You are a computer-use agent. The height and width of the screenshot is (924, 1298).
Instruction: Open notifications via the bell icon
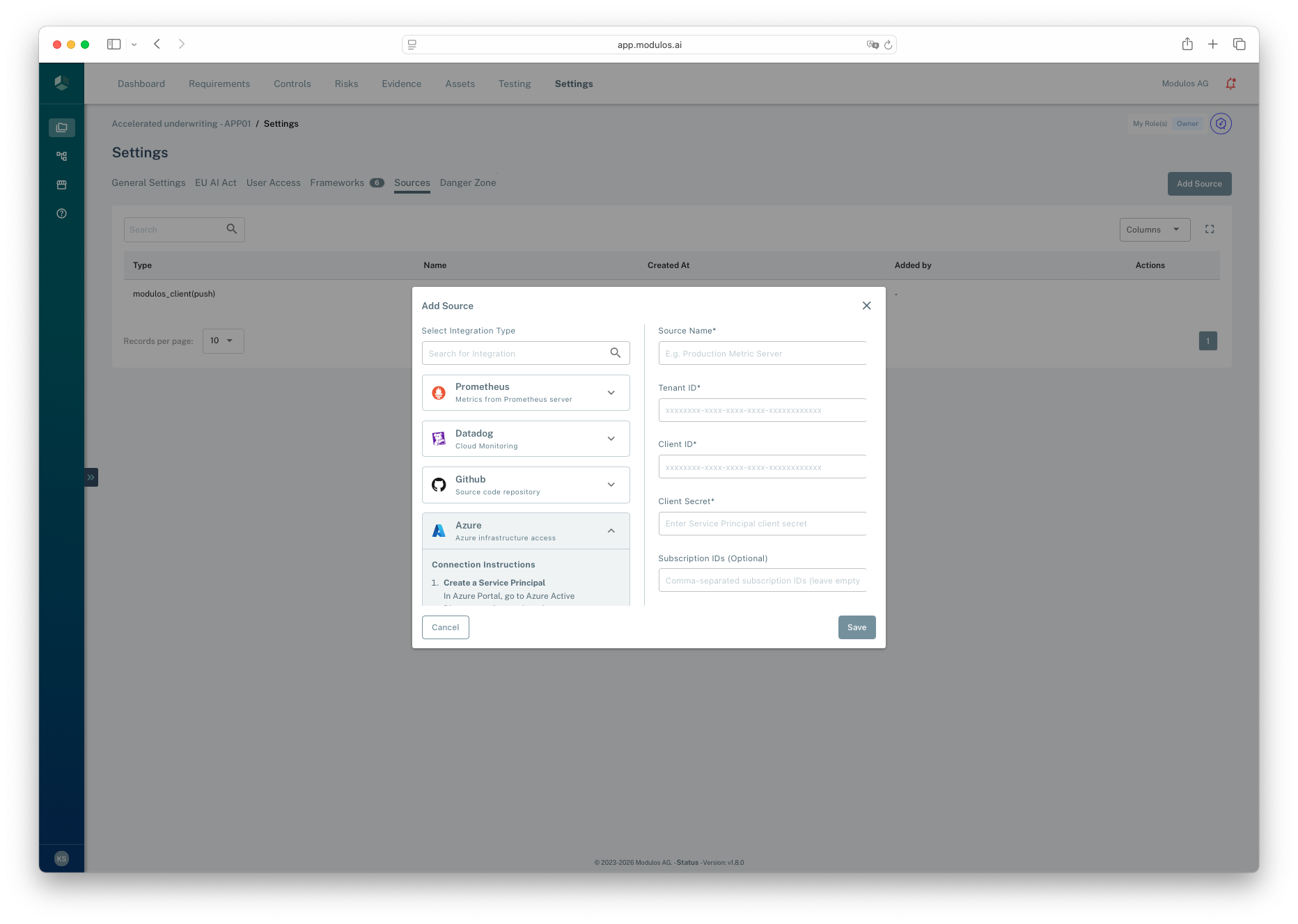coord(1230,83)
